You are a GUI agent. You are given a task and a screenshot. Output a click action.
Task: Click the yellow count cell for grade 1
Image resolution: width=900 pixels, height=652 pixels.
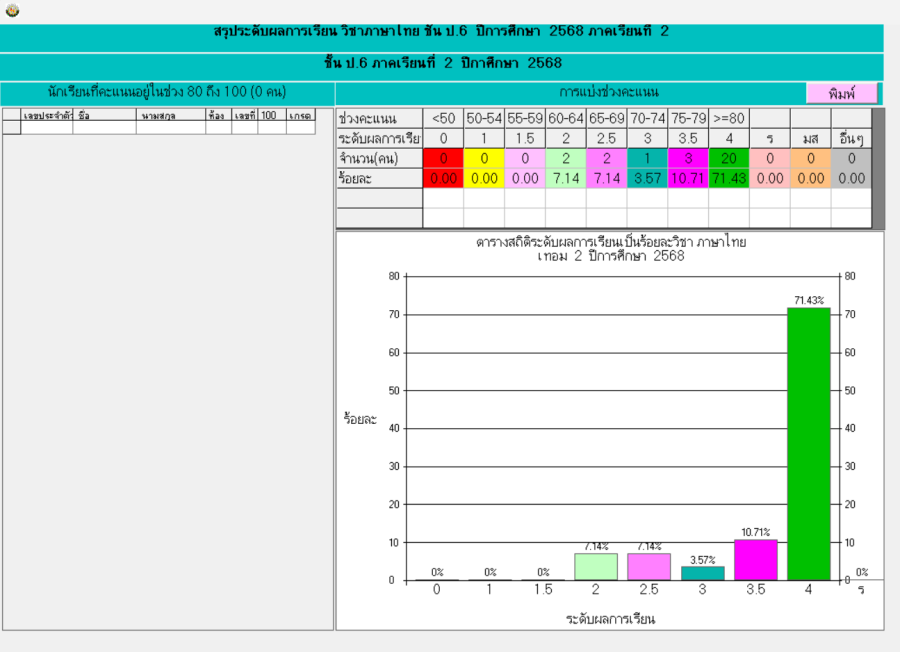coord(484,158)
